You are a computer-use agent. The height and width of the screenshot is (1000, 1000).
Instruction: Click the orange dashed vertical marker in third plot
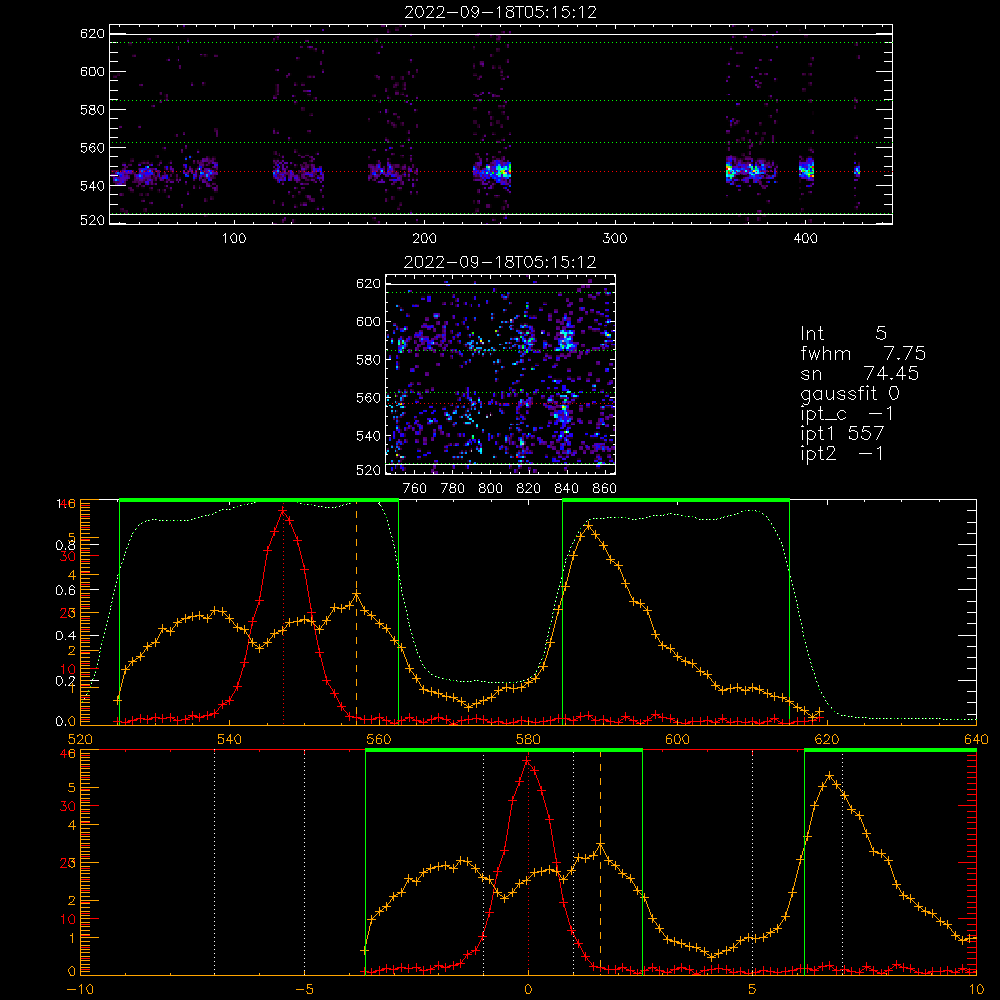pyautogui.click(x=357, y=611)
